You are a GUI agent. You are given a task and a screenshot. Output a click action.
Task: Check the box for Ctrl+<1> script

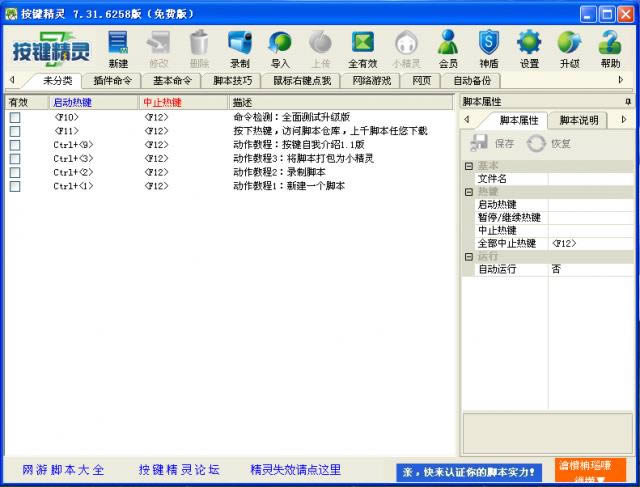(15, 186)
